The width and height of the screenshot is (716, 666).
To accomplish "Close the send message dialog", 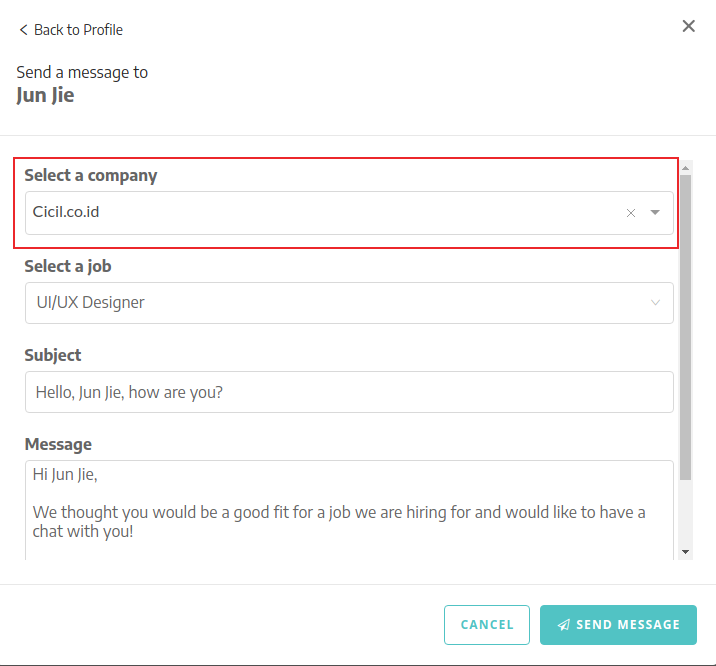I will point(688,26).
